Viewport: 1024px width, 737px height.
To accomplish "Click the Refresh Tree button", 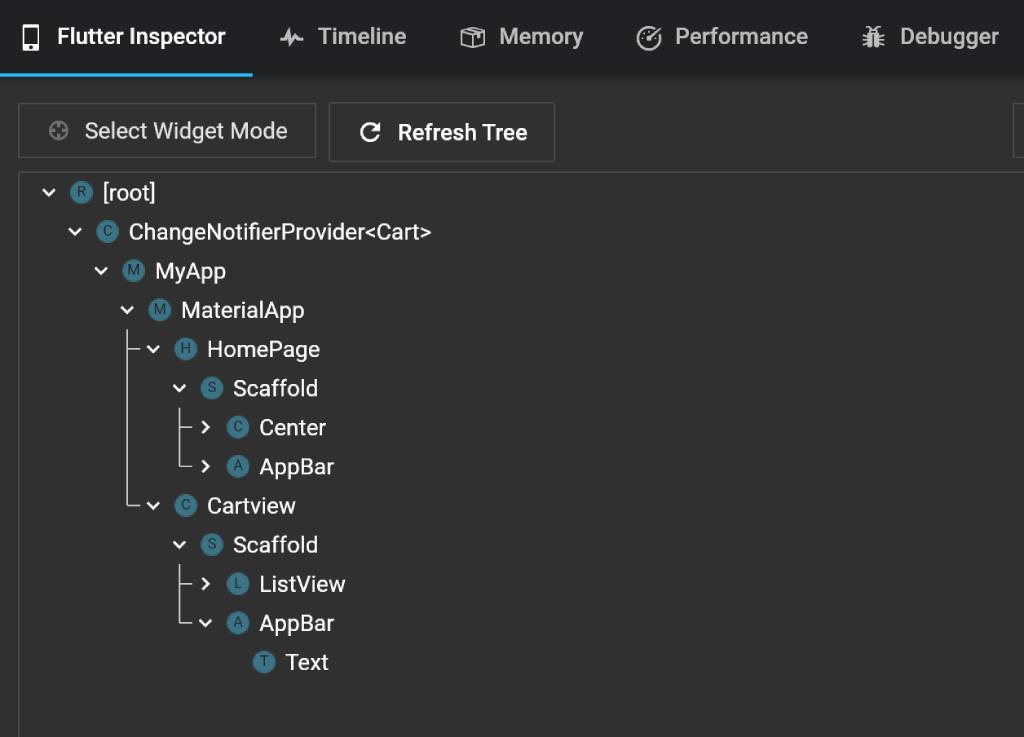I will tap(442, 132).
